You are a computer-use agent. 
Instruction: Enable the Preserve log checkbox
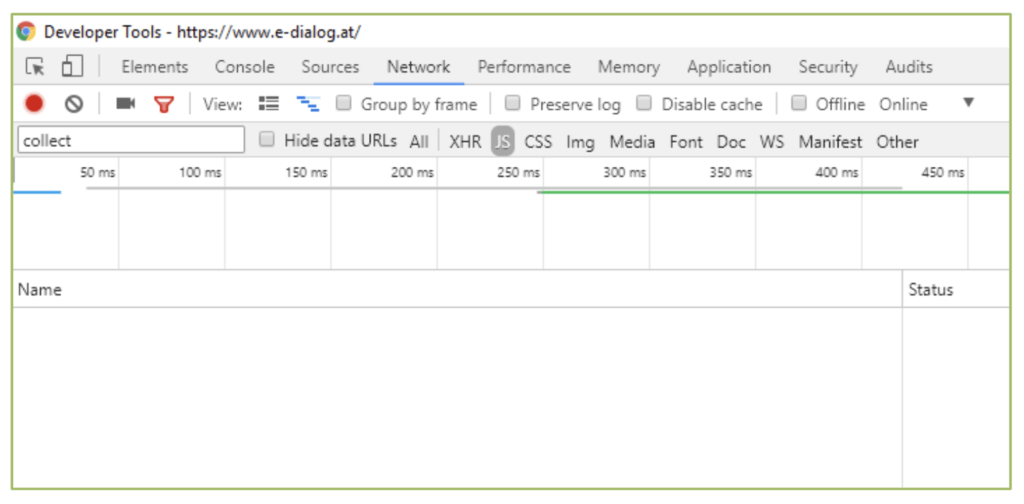click(x=513, y=104)
